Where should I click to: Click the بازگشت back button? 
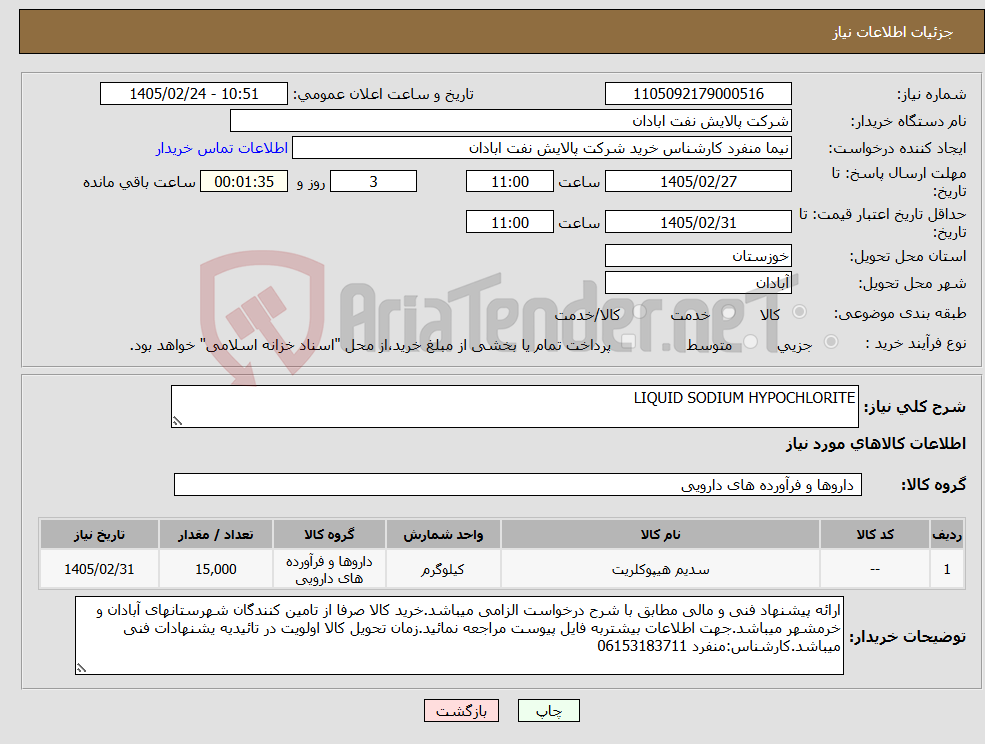coord(461,711)
